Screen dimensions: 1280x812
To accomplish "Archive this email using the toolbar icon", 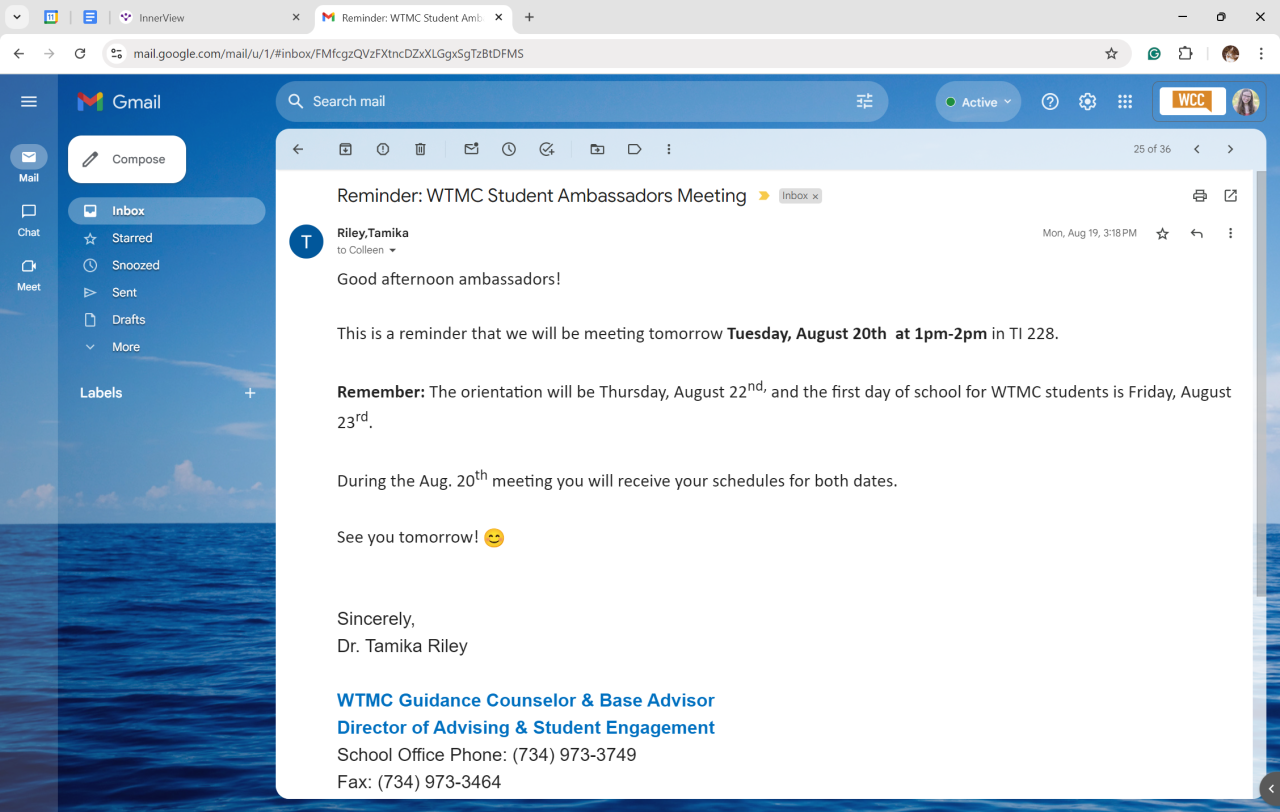I will click(345, 149).
